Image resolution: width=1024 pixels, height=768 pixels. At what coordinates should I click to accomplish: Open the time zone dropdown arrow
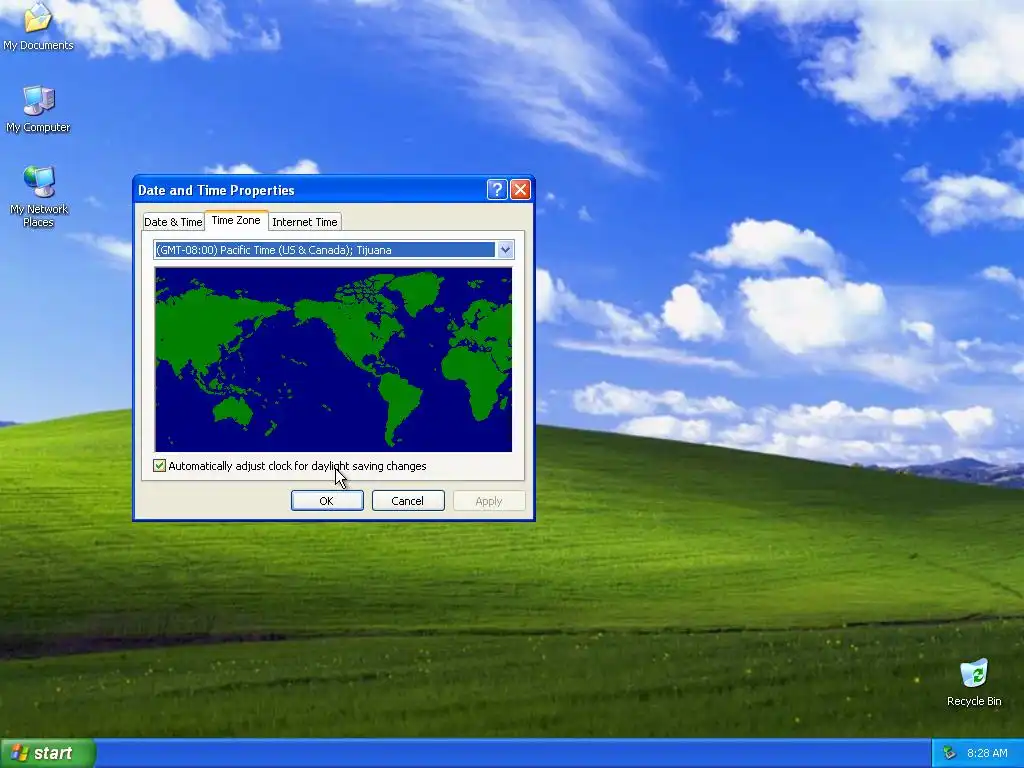point(505,250)
